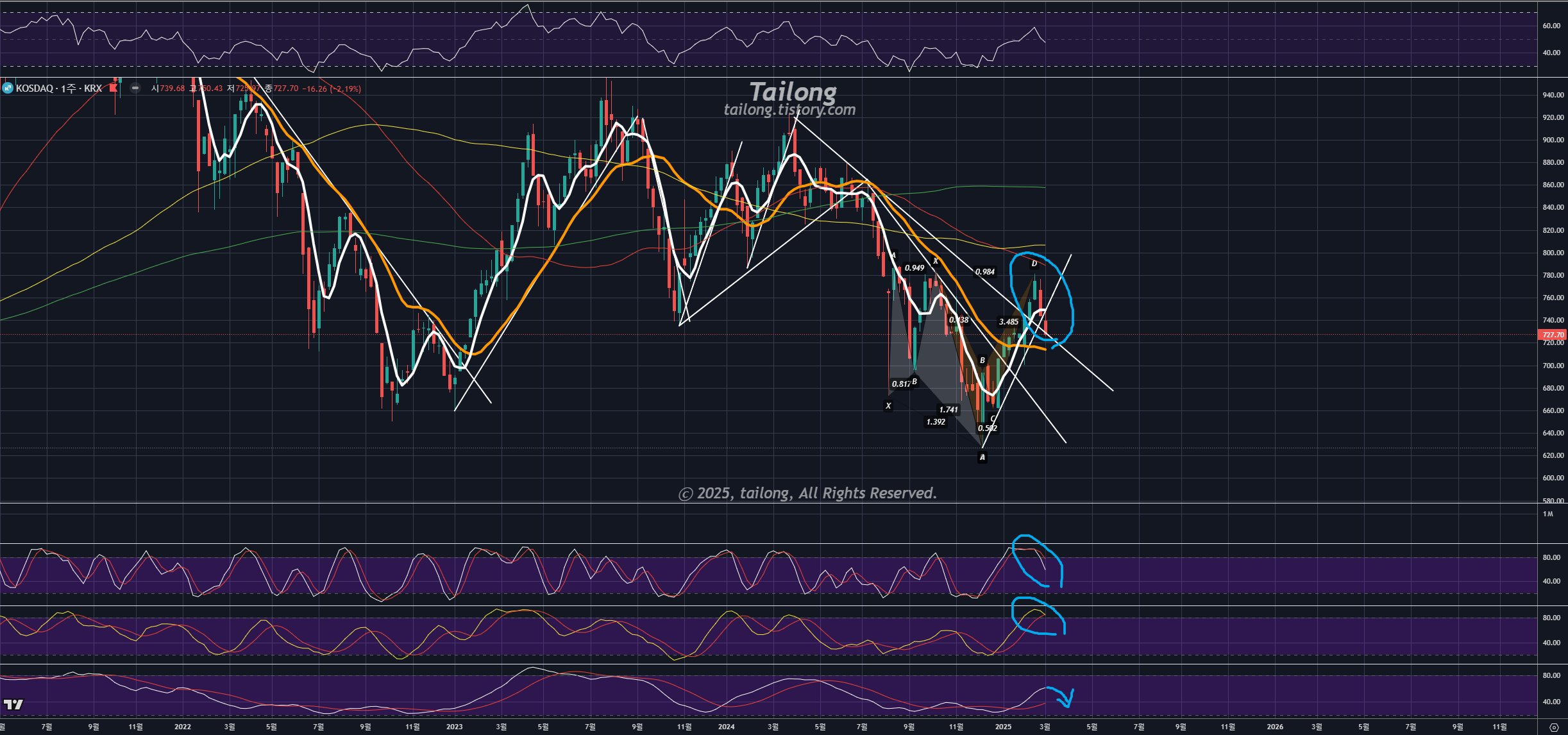
Task: Click the red 727.70 current price label
Action: point(1552,335)
